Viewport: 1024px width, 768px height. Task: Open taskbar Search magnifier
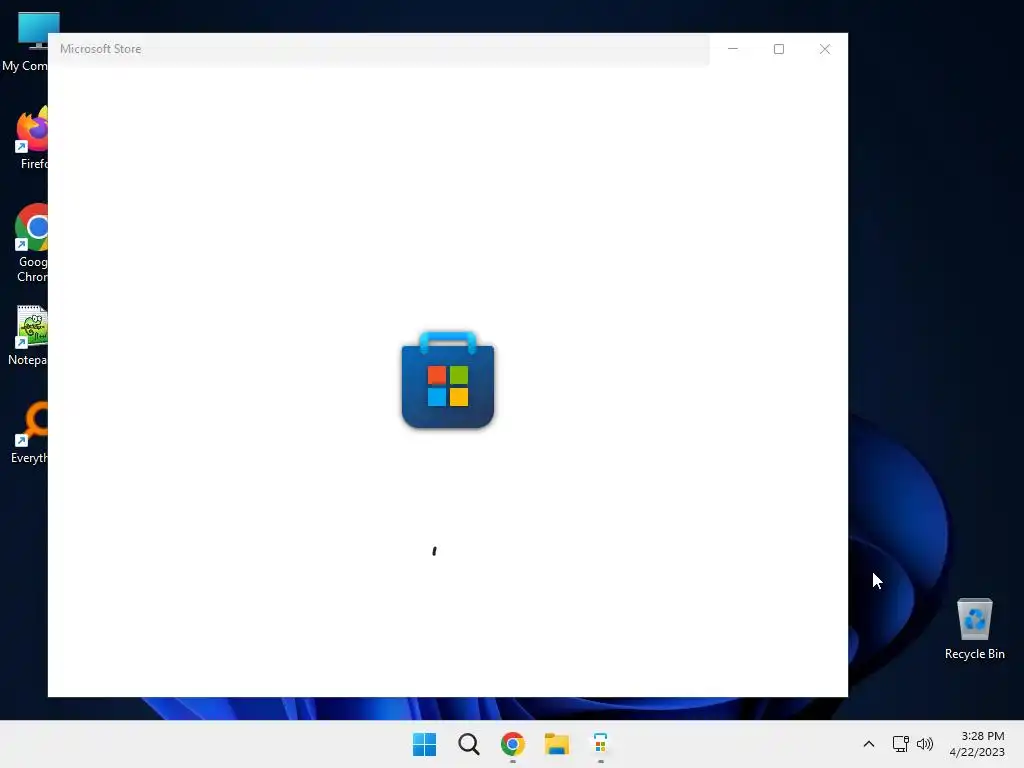tap(468, 744)
